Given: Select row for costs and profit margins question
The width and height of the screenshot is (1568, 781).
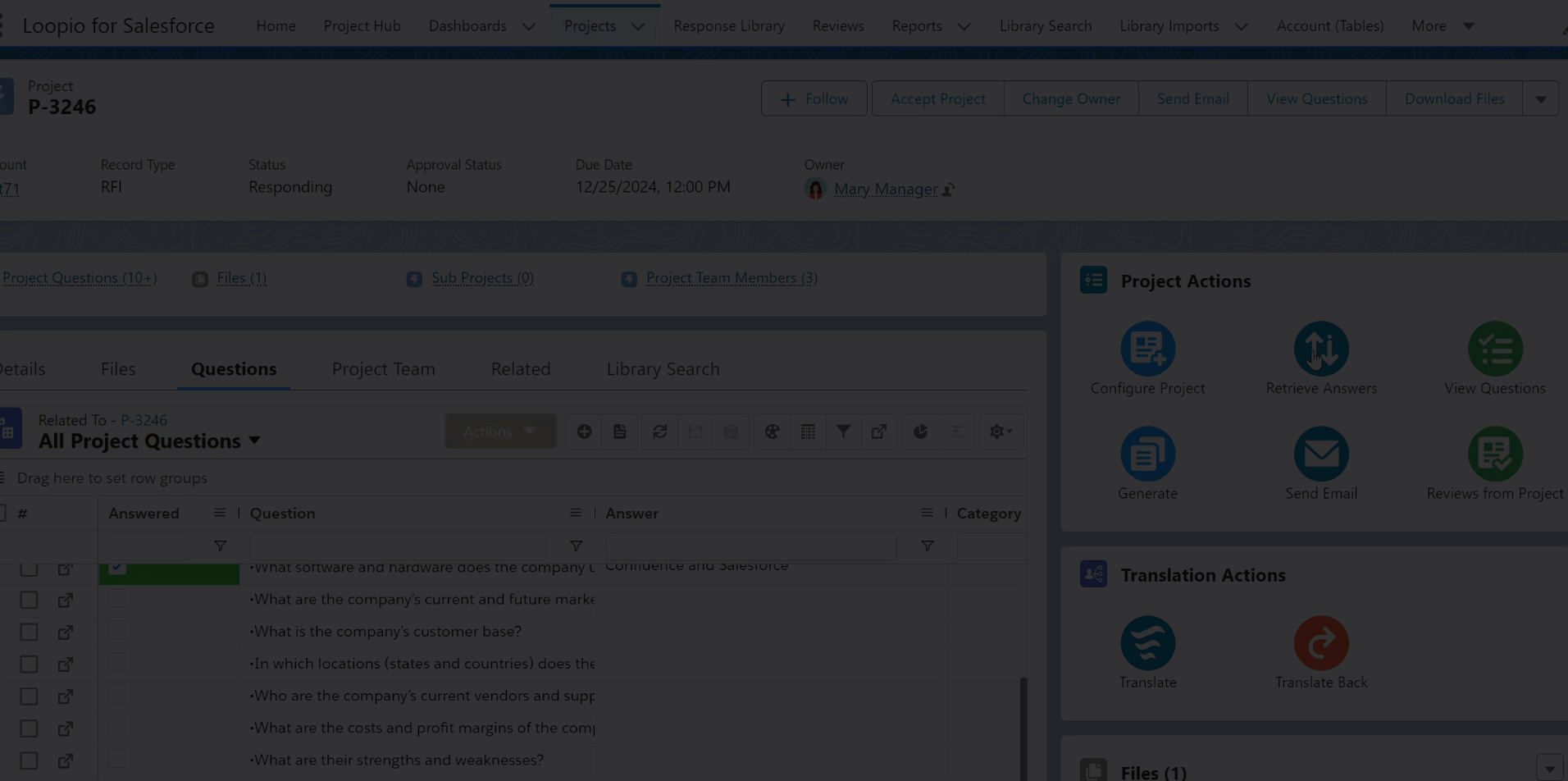Looking at the screenshot, I should click(29, 728).
